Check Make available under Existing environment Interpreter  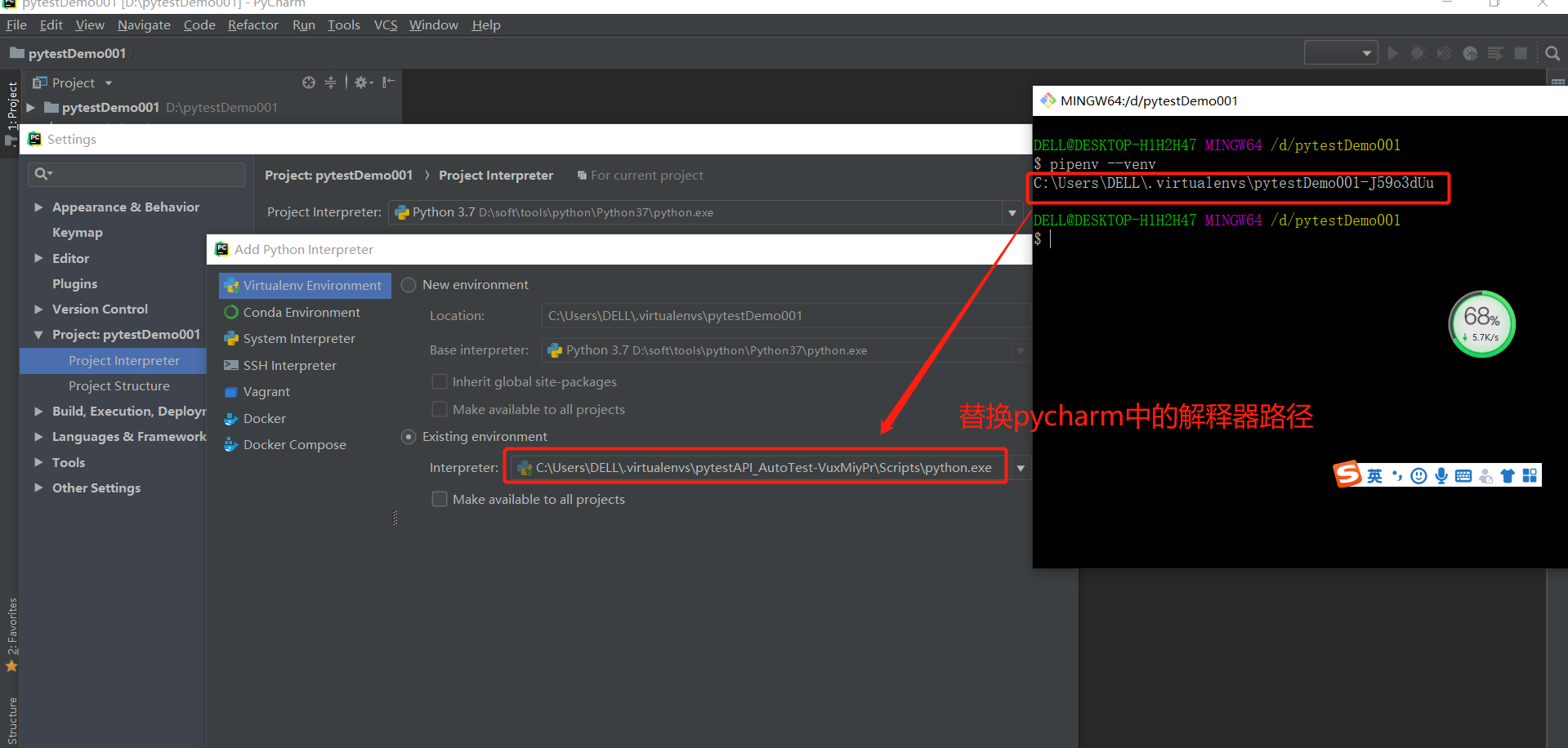point(440,499)
